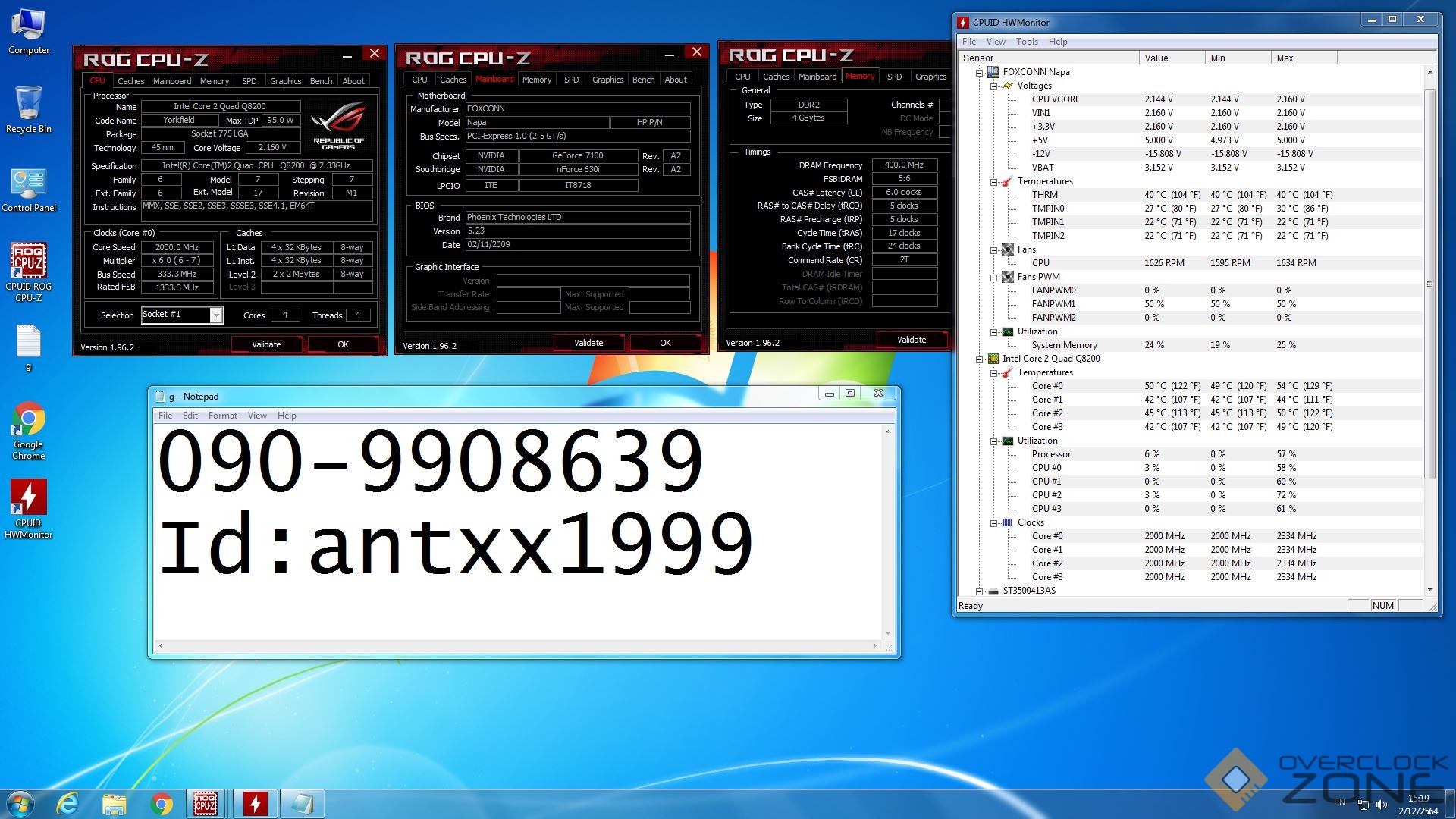
Task: Select the CPU VCORE row in HWMonitor
Action: pos(1191,99)
